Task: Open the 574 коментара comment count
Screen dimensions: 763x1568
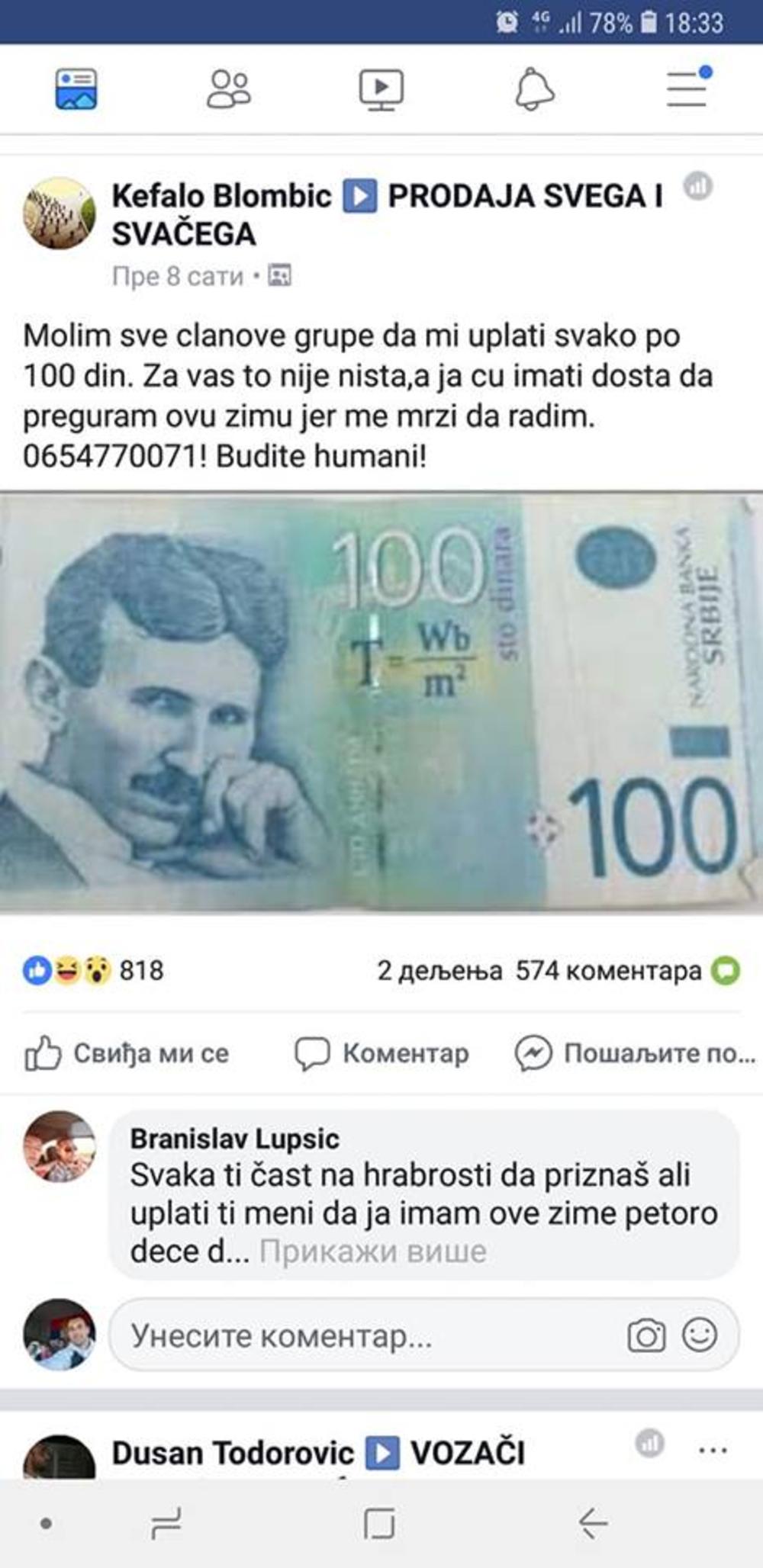Action: 609,971
